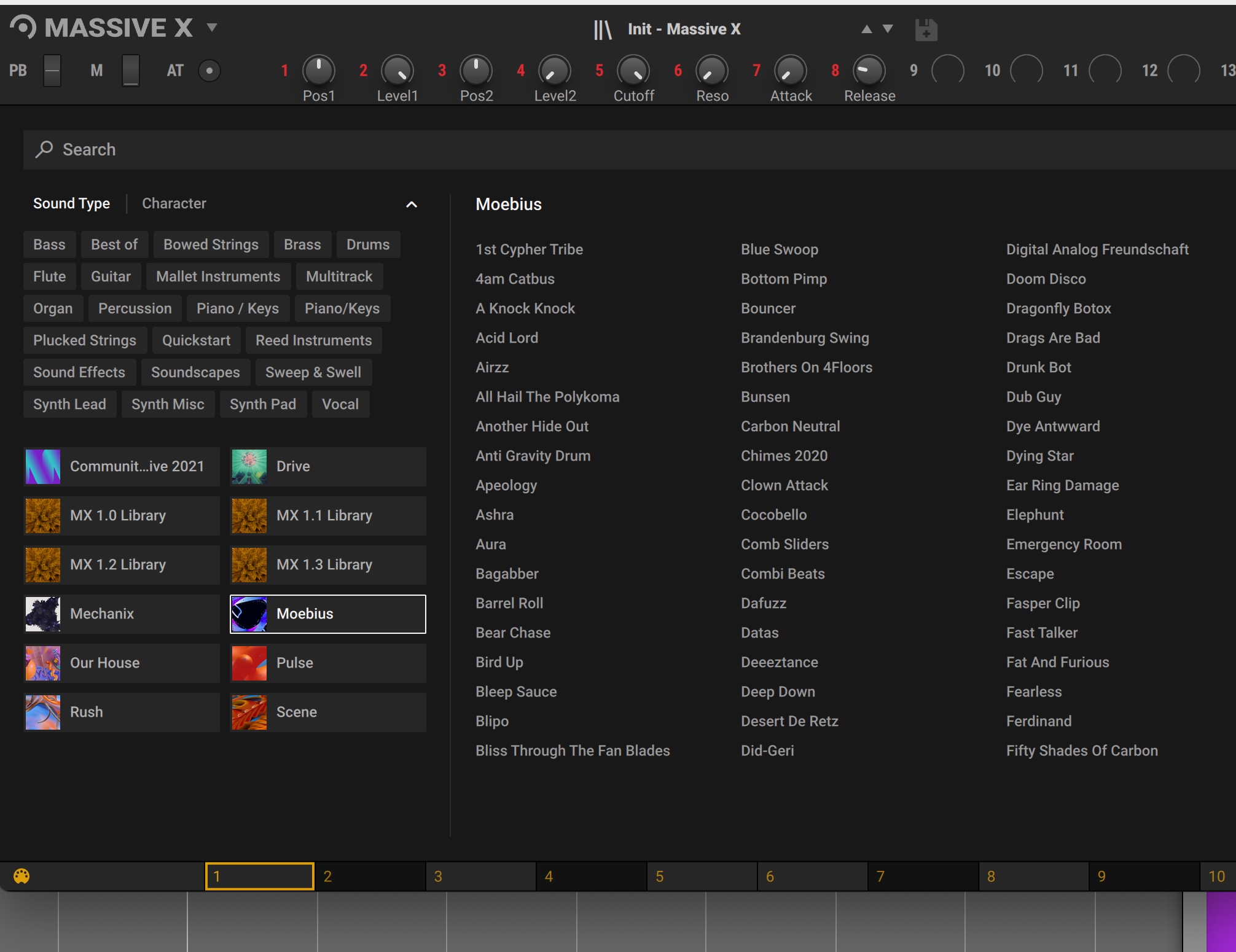Click the Massive X logo icon
This screenshot has height=952, width=1236.
click(23, 27)
